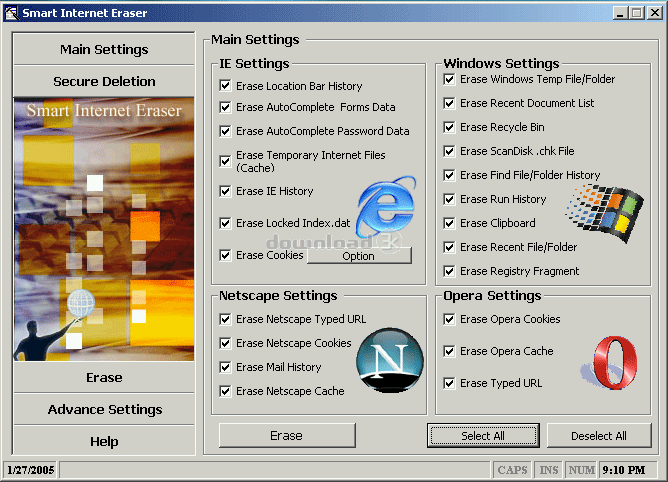Click the 9:10 PM clock in status bar
Viewport: 668px width, 482px height.
click(x=630, y=470)
